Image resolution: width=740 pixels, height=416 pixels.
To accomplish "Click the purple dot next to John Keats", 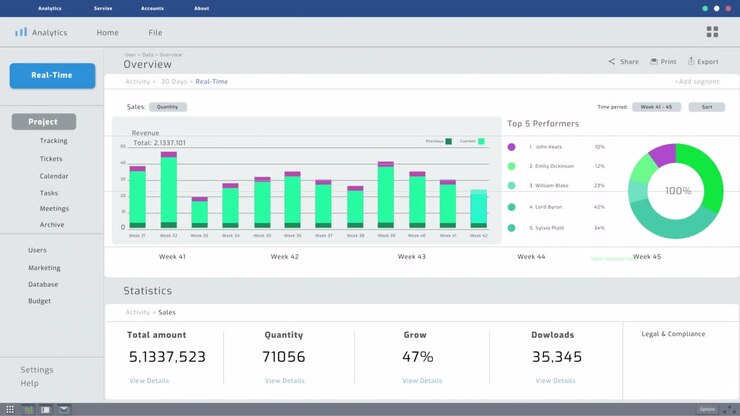I will (x=511, y=147).
